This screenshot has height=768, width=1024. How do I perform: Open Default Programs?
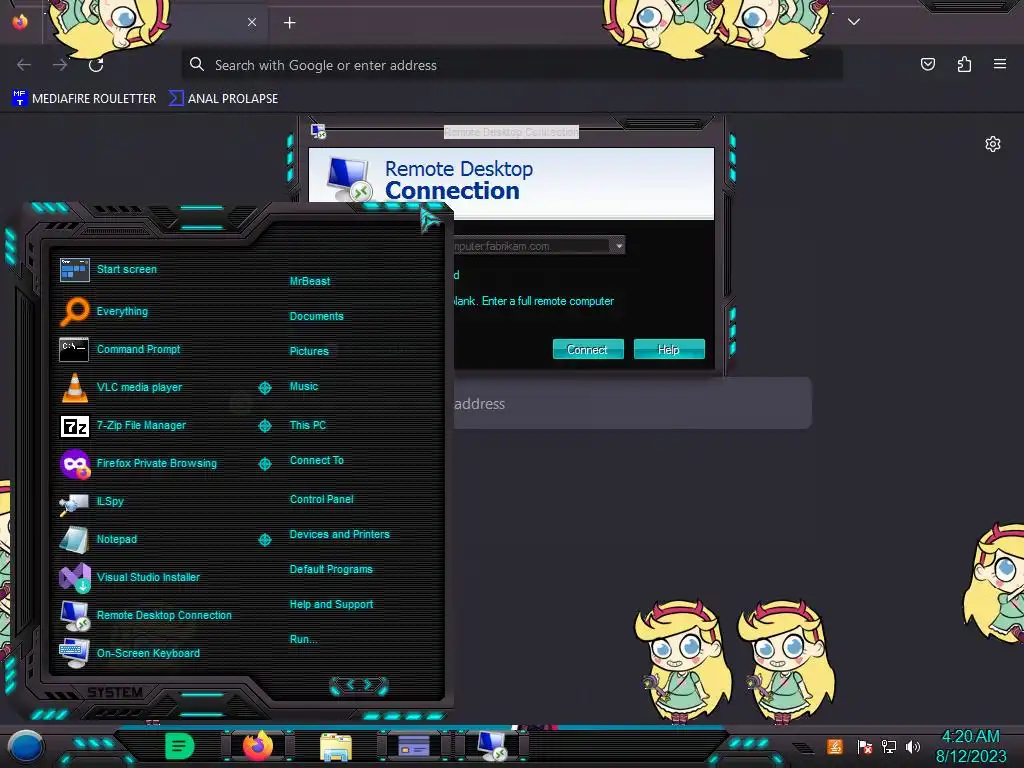330,569
